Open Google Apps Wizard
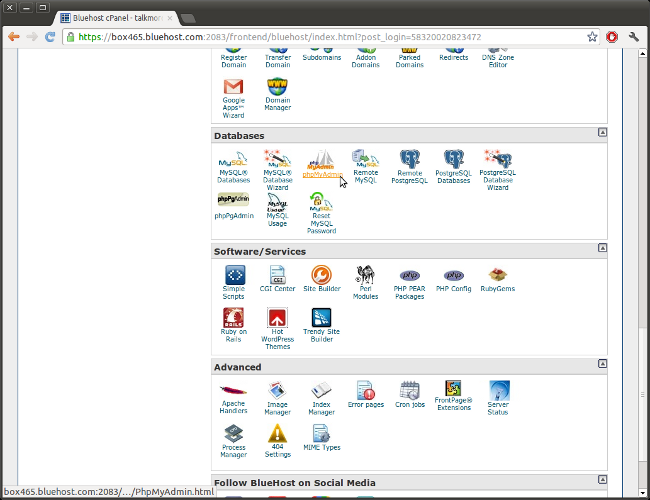 pos(233,98)
